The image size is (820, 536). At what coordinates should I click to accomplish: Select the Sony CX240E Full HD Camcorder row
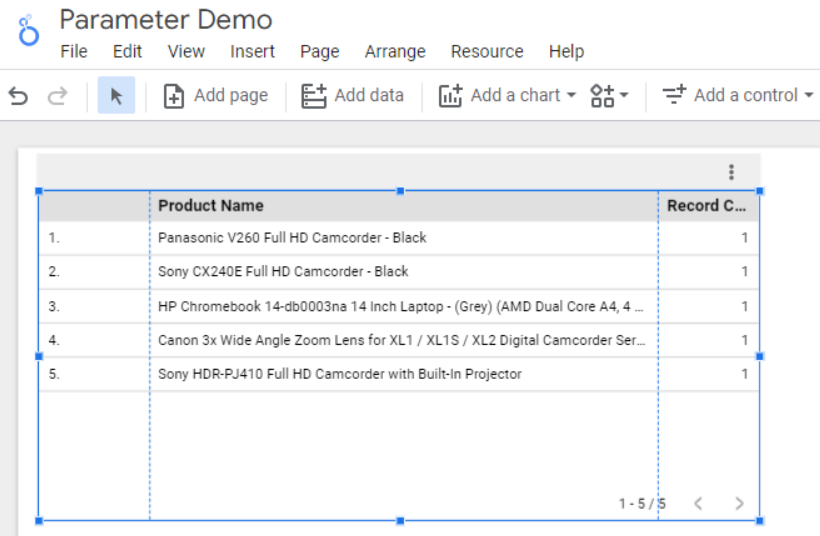tap(399, 272)
